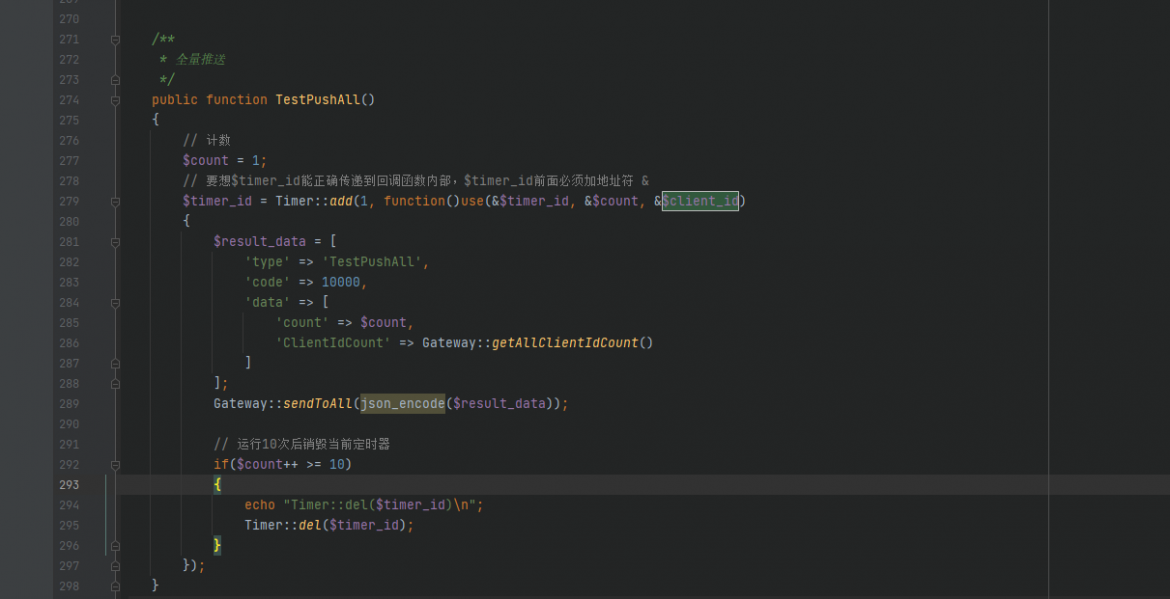Click the $result_data variable on line 281
Viewport: 1170px width, 599px height.
tap(260, 242)
